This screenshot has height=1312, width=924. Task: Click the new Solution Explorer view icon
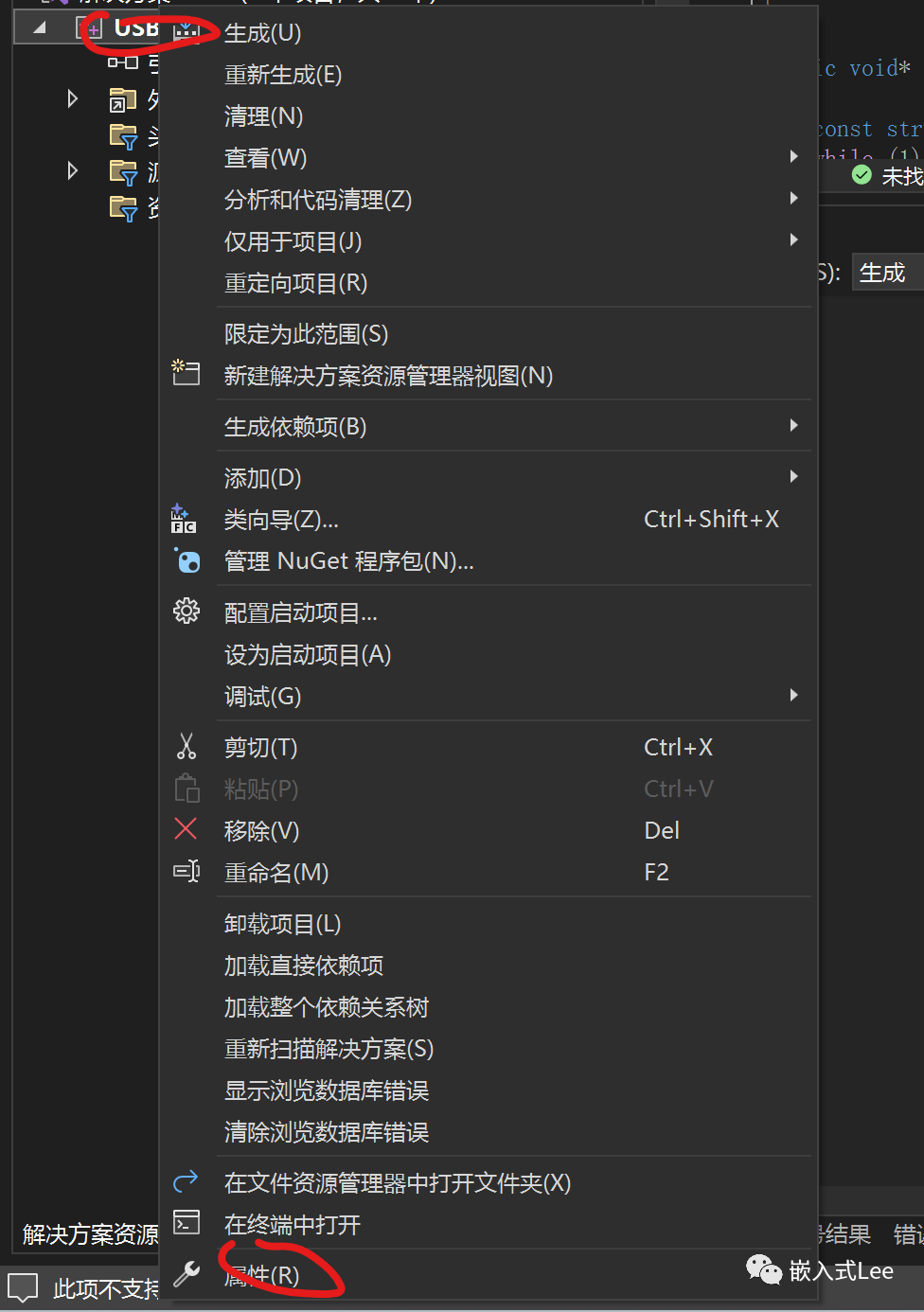tap(186, 373)
